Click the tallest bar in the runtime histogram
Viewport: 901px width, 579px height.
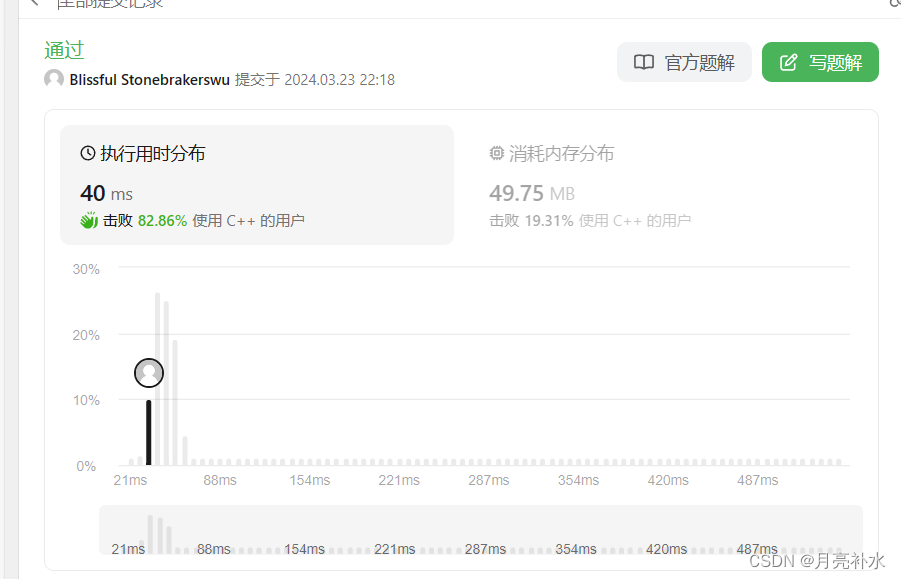coord(157,380)
